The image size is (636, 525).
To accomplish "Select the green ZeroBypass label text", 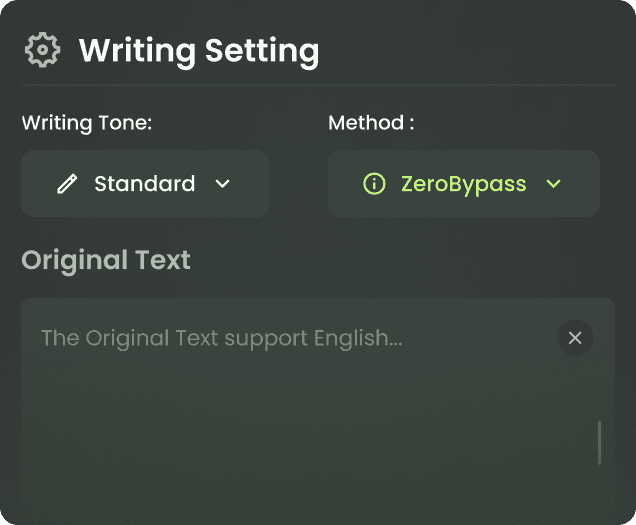I will 464,185.
